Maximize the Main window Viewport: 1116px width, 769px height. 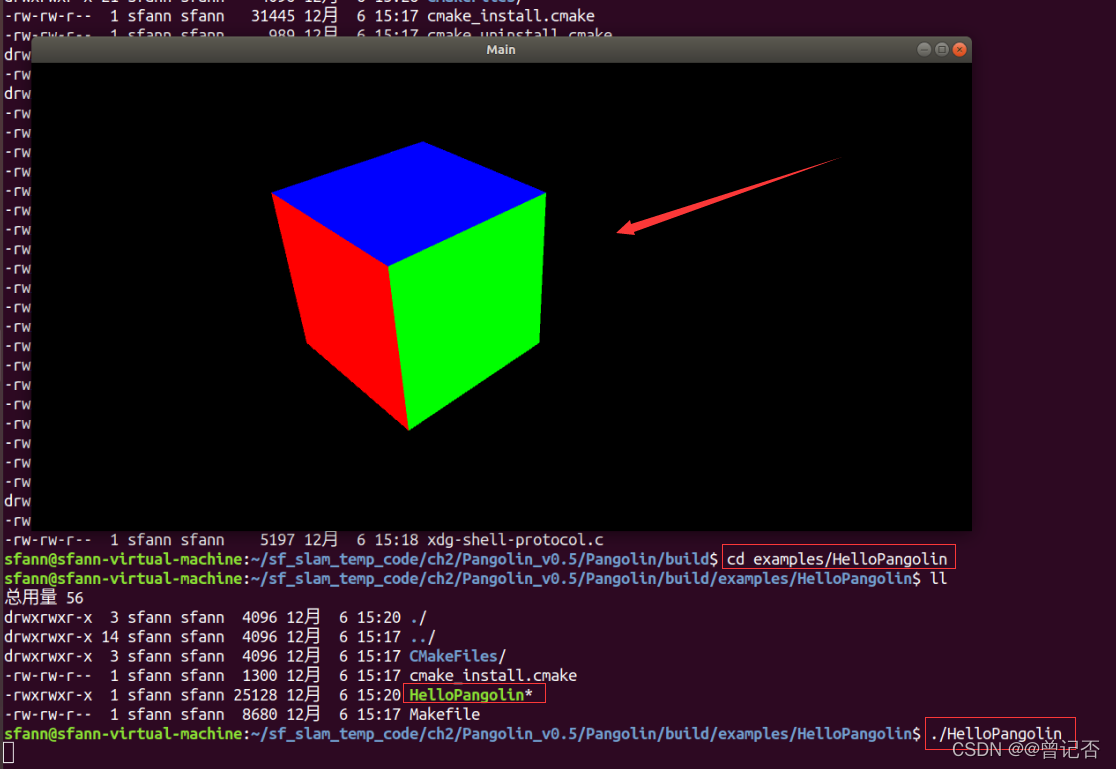coord(942,49)
